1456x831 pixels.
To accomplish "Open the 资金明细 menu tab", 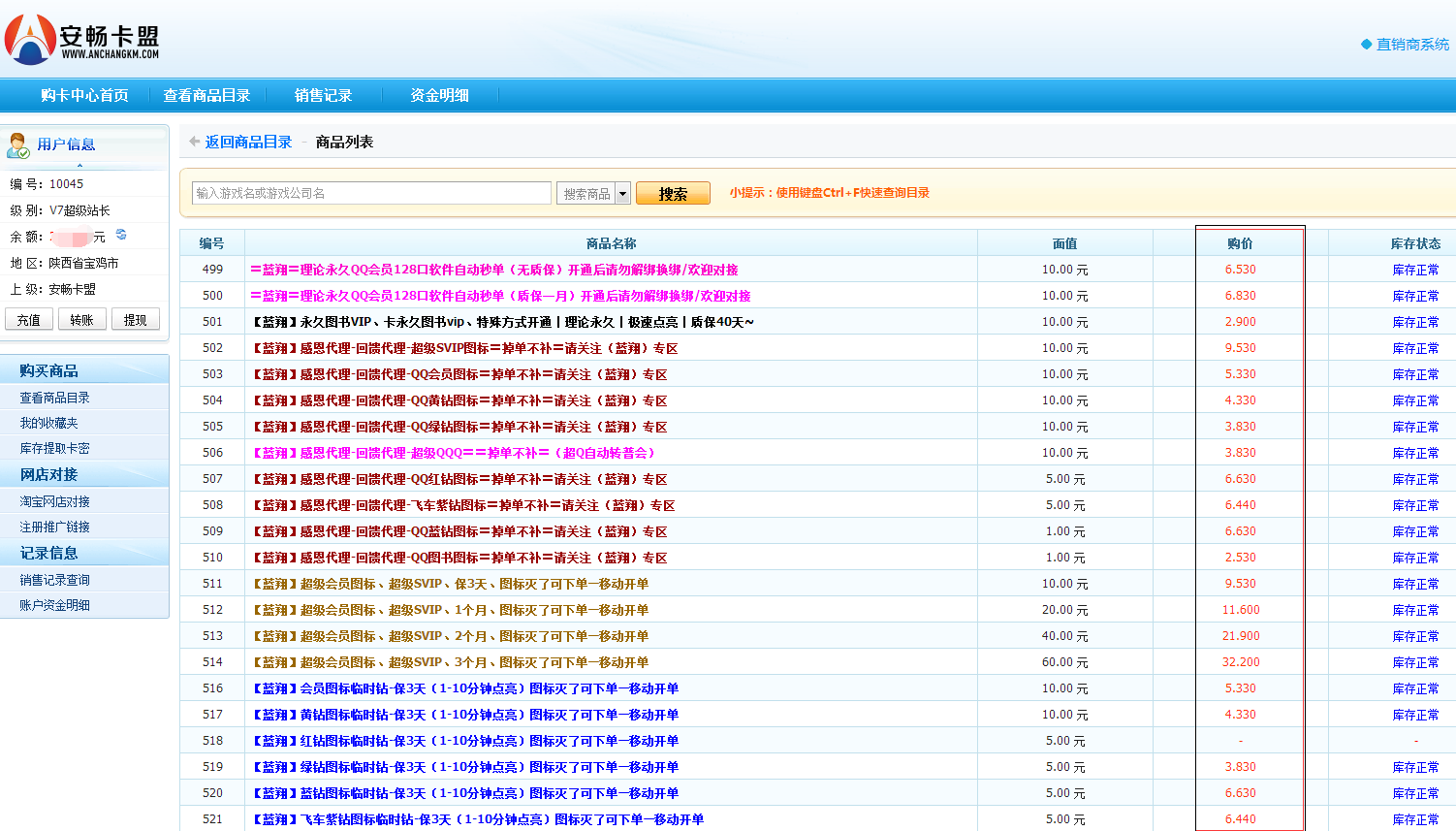I will pos(439,95).
